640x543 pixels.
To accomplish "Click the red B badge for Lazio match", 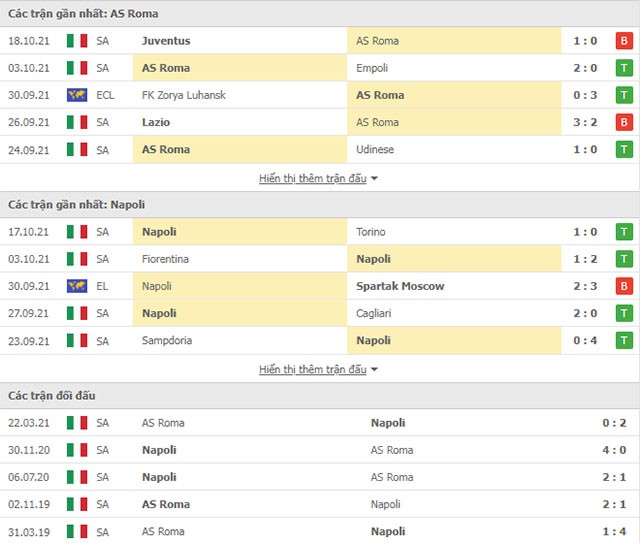I will pos(624,122).
